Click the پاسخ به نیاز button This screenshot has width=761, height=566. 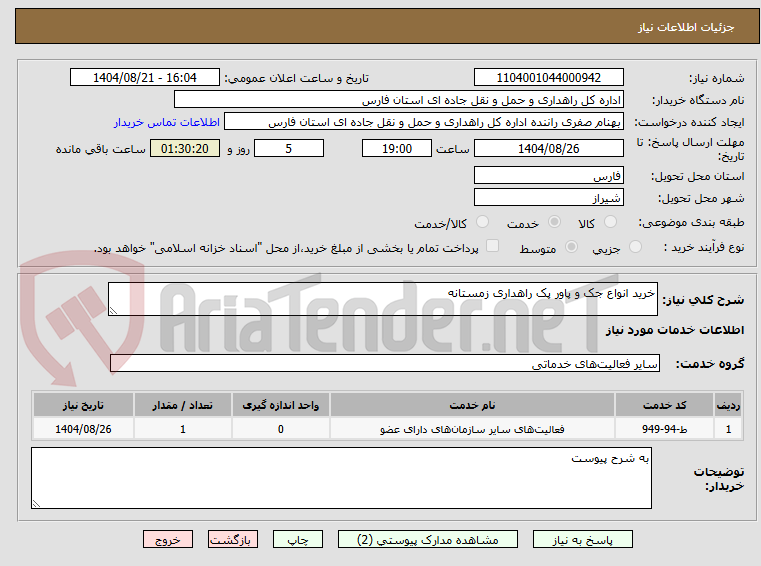click(582, 539)
